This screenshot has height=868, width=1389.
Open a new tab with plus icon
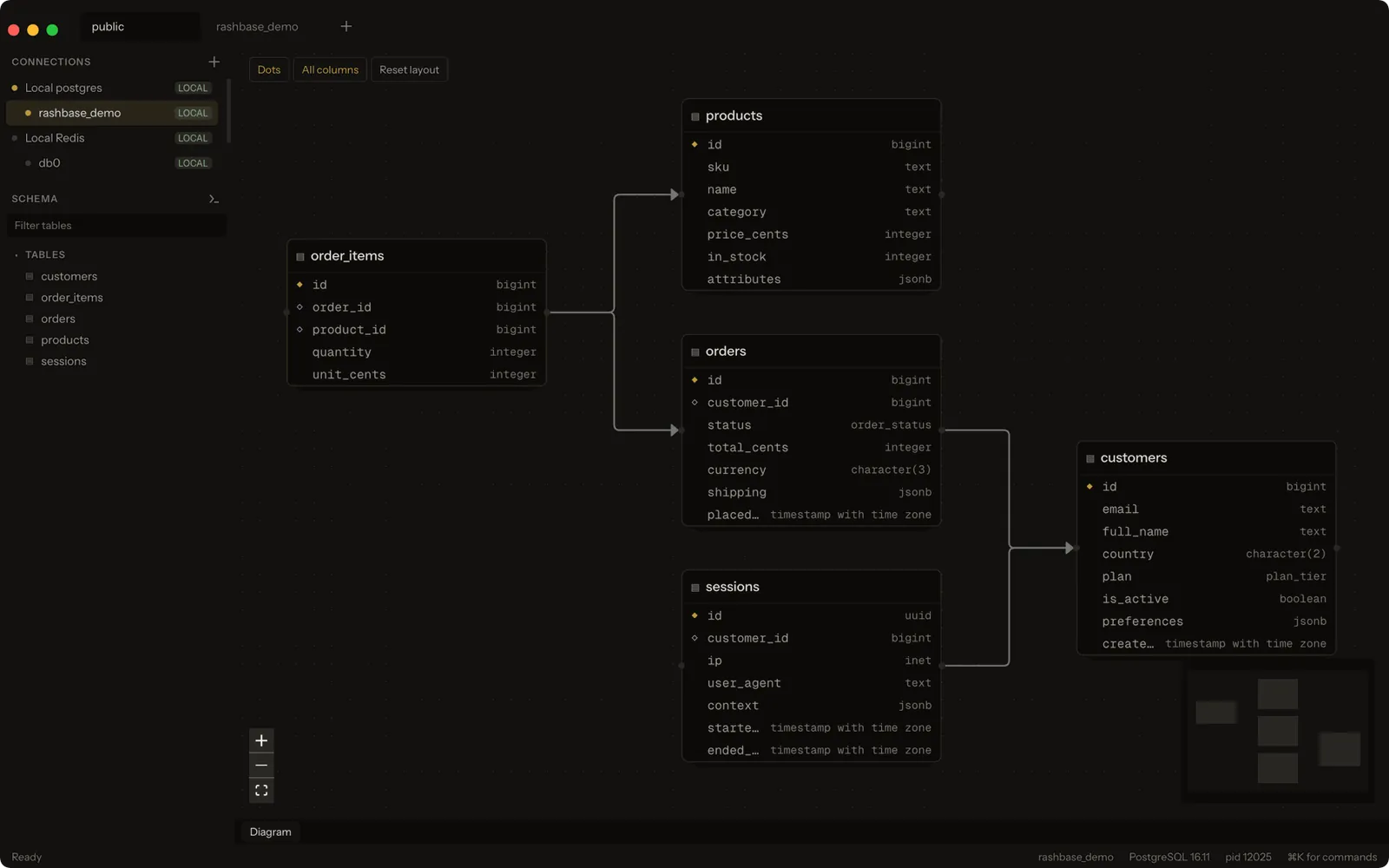[x=346, y=26]
